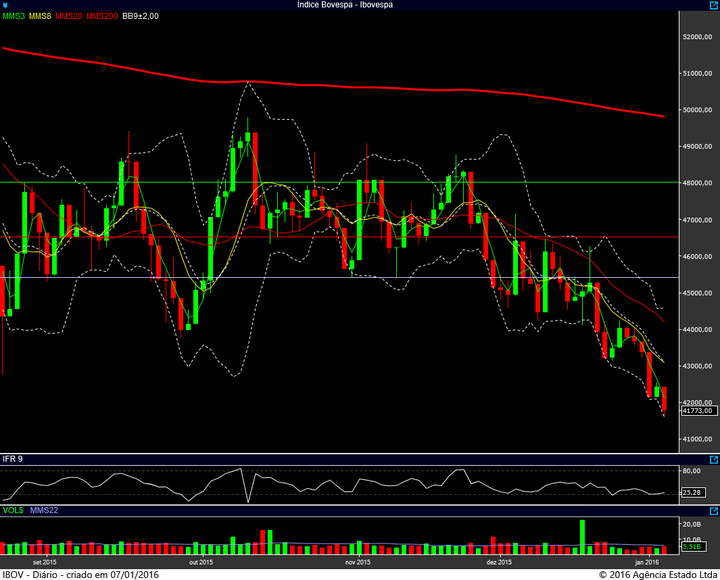Screen dimensions: 720x580
Task: Click the set 2015 date label
Action: coord(45,562)
